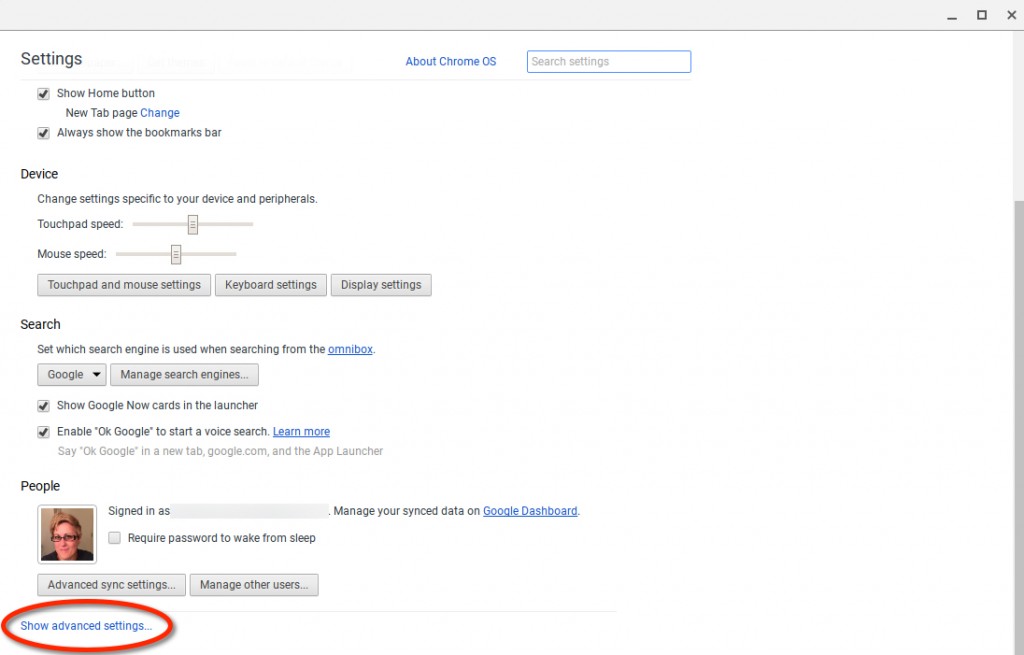The image size is (1024, 655).
Task: Open the Google Dashboard link
Action: pos(530,511)
